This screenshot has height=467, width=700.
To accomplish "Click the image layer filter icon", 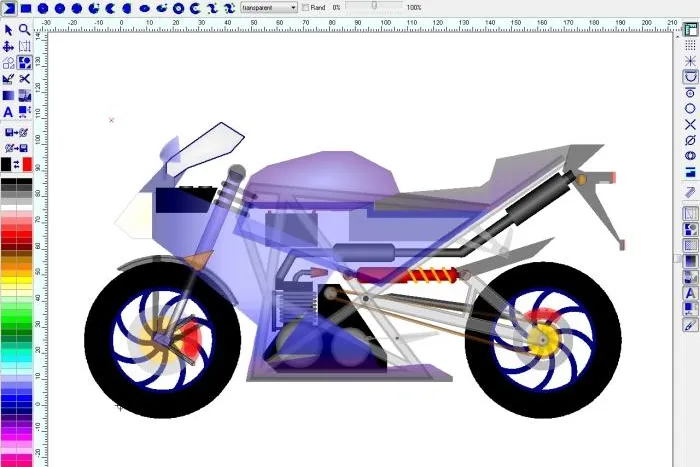I will [690, 277].
